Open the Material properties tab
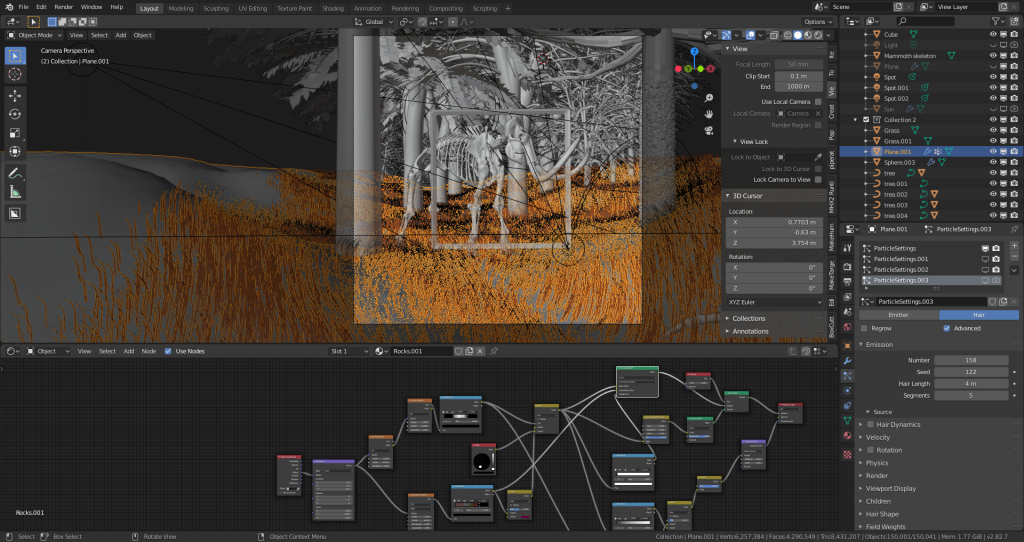The height and width of the screenshot is (542, 1024). 847,436
